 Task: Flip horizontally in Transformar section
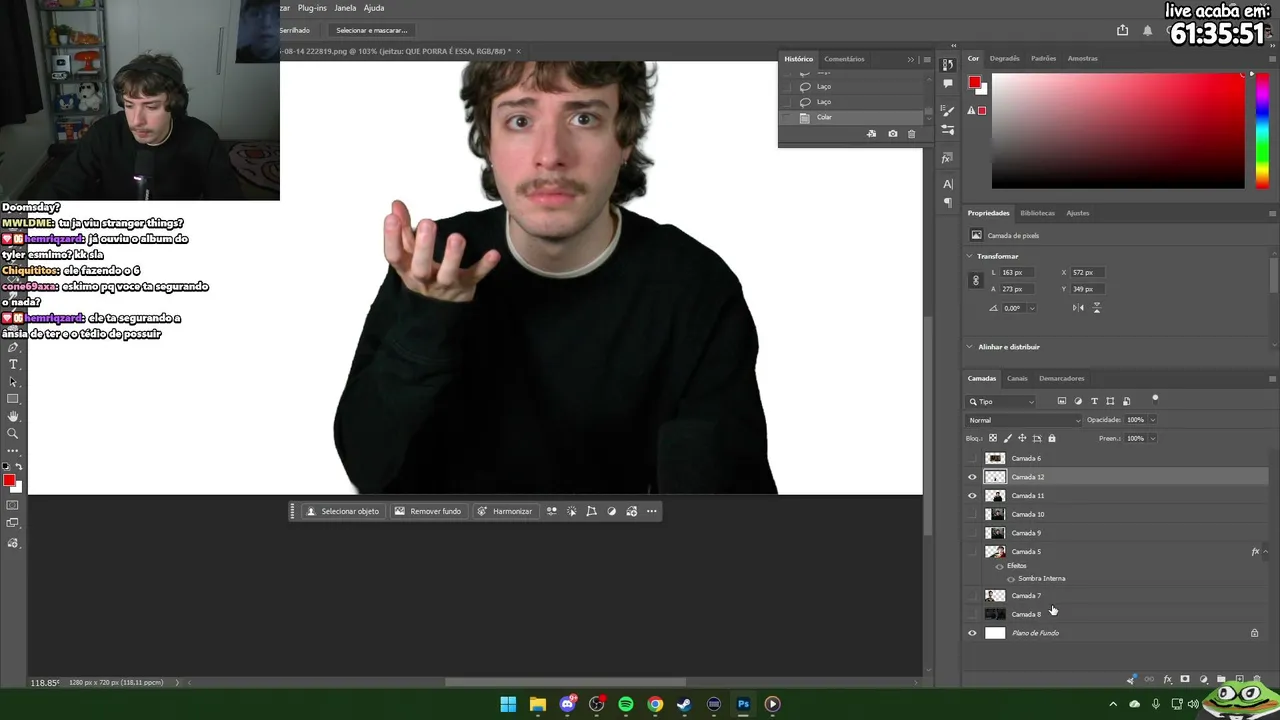(x=1078, y=308)
